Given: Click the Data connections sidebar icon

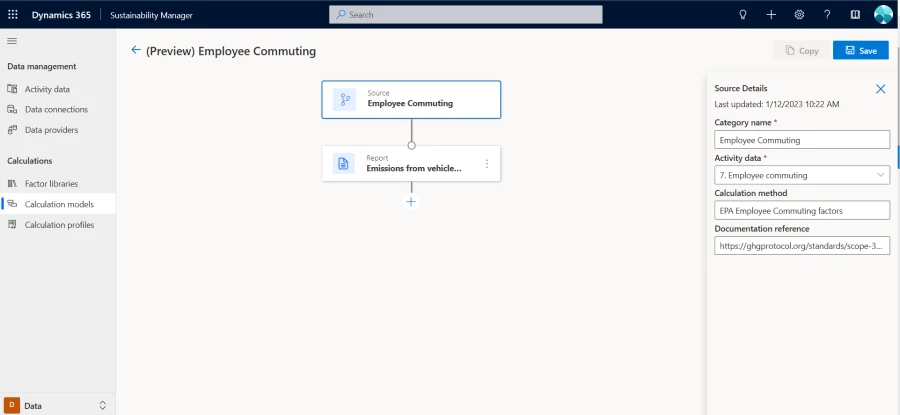Looking at the screenshot, I should [x=12, y=109].
